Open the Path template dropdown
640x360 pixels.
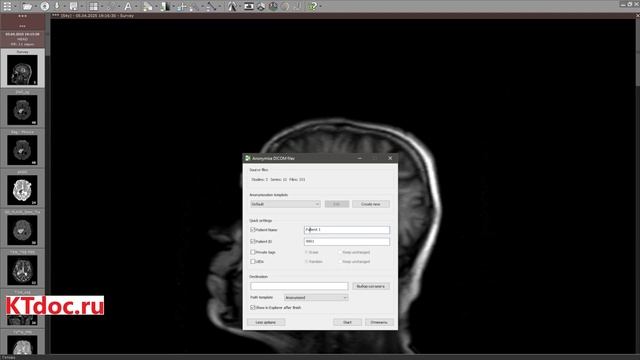(x=316, y=298)
